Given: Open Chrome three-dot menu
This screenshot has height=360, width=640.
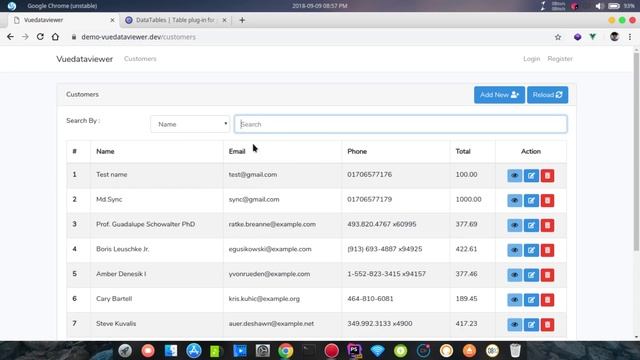Looking at the screenshot, I should (x=630, y=37).
